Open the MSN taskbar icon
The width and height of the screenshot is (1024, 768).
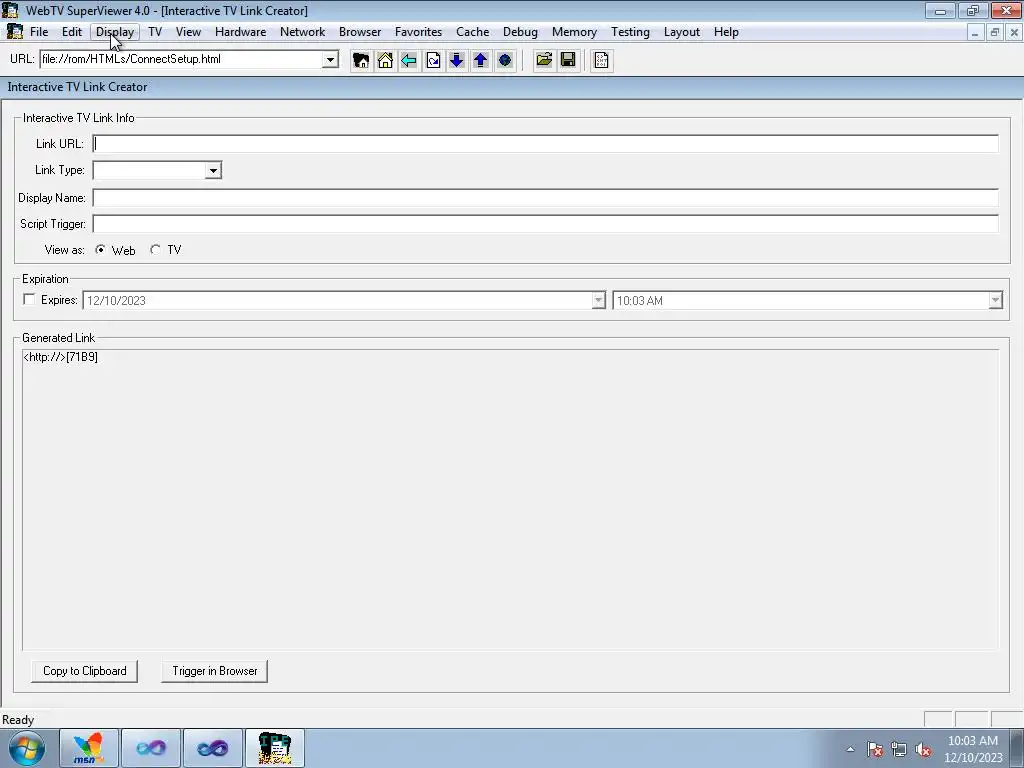click(89, 748)
